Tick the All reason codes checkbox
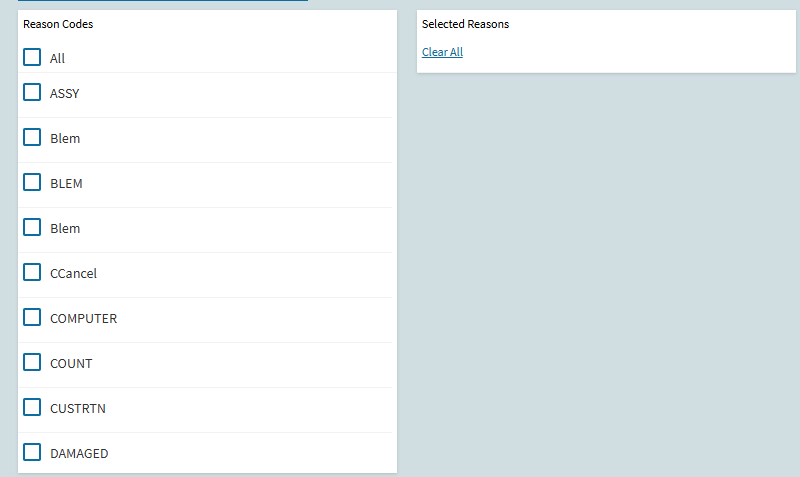This screenshot has width=800, height=477. click(32, 57)
